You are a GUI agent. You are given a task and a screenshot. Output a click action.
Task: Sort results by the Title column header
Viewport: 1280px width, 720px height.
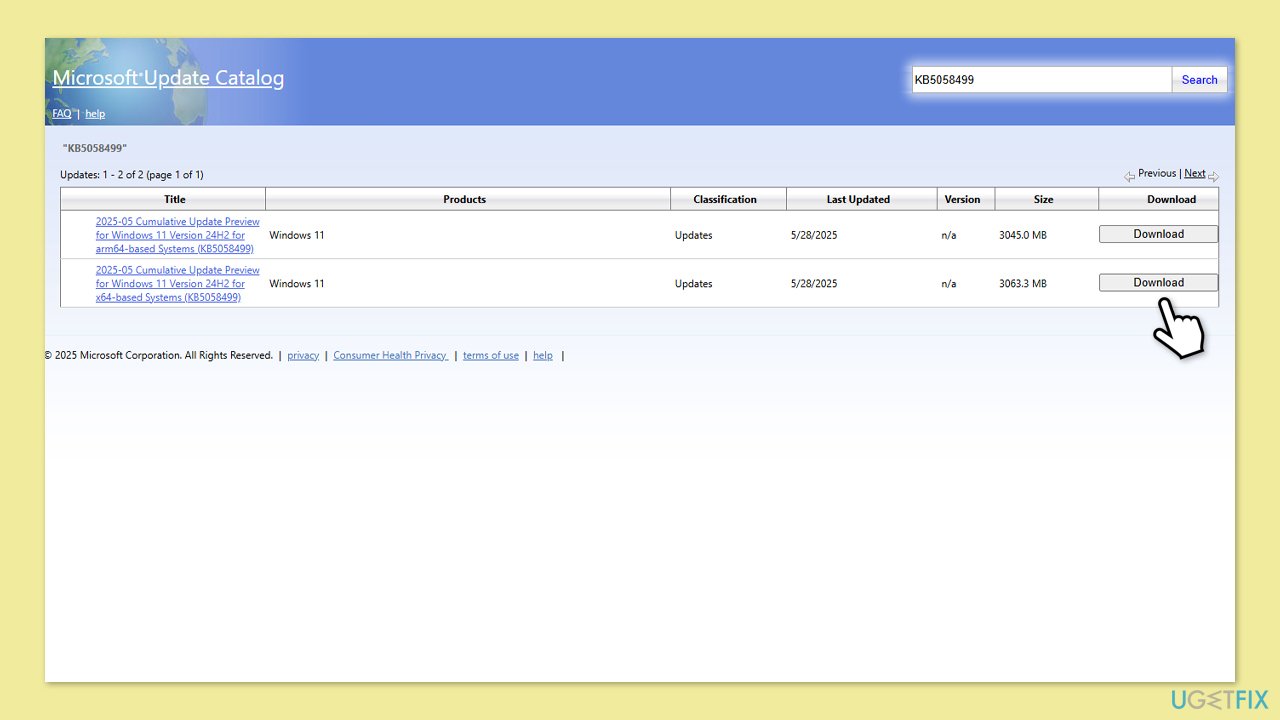click(175, 199)
